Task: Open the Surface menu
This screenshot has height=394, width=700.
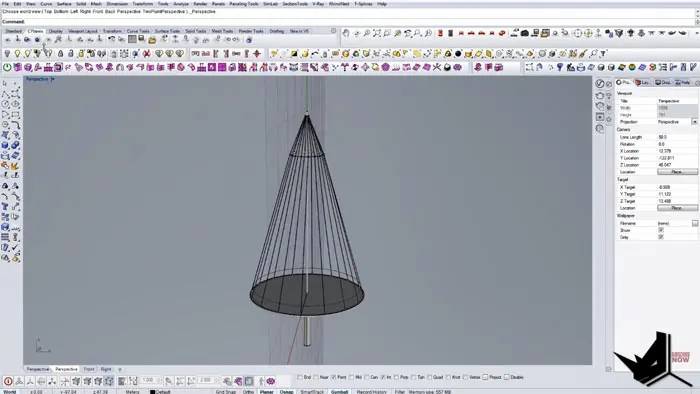Action: pyautogui.click(x=64, y=4)
